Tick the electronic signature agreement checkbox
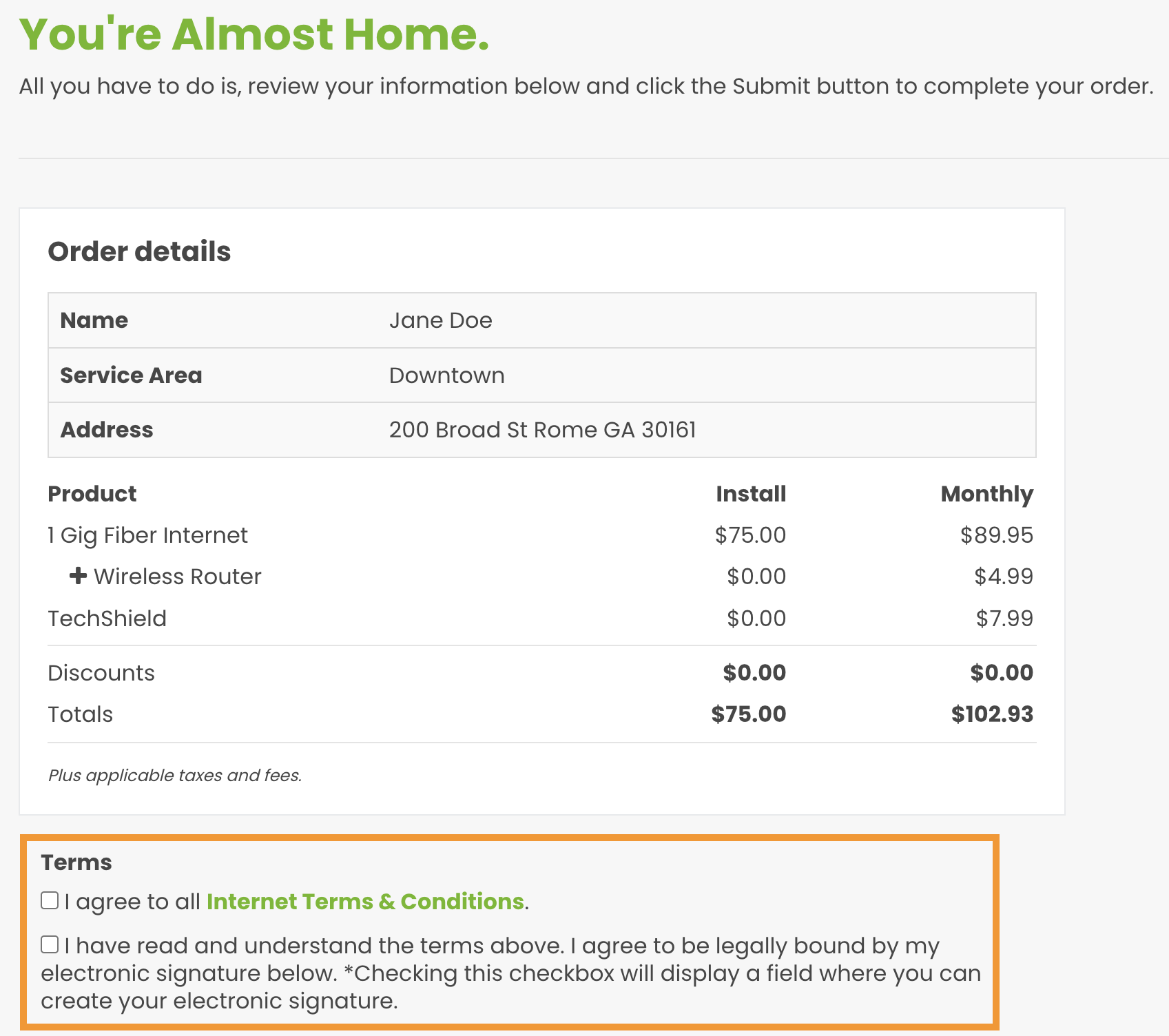Viewport: 1169px width, 1036px height. tap(50, 944)
